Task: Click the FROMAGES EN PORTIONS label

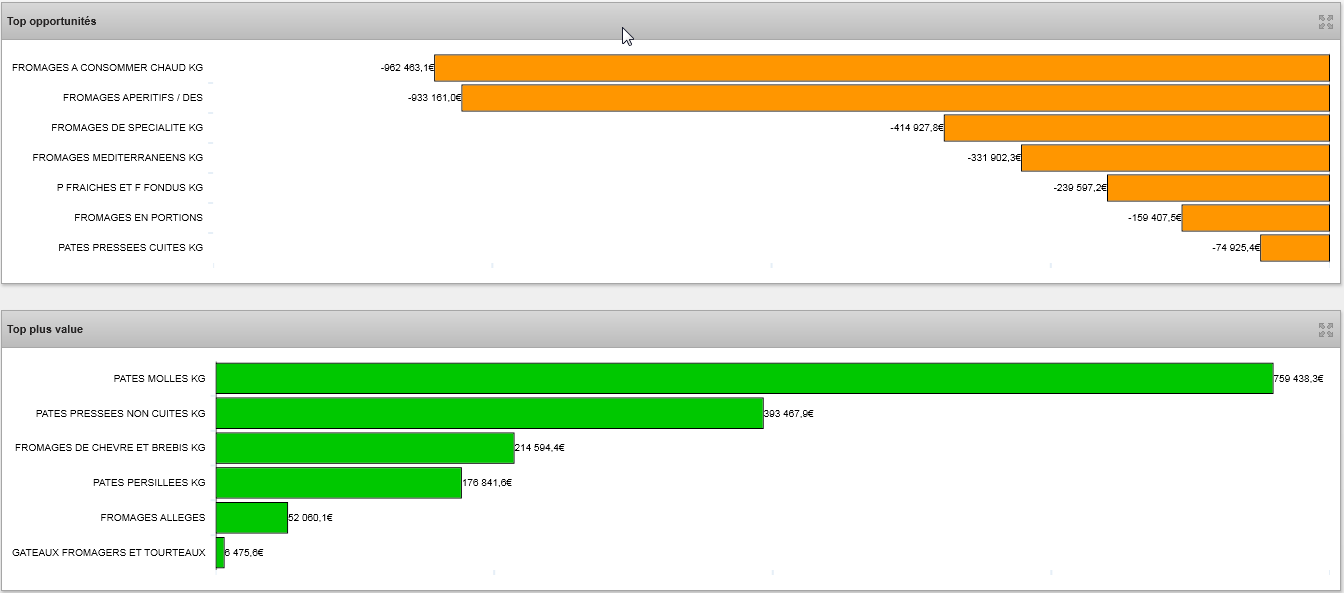Action: (x=138, y=218)
